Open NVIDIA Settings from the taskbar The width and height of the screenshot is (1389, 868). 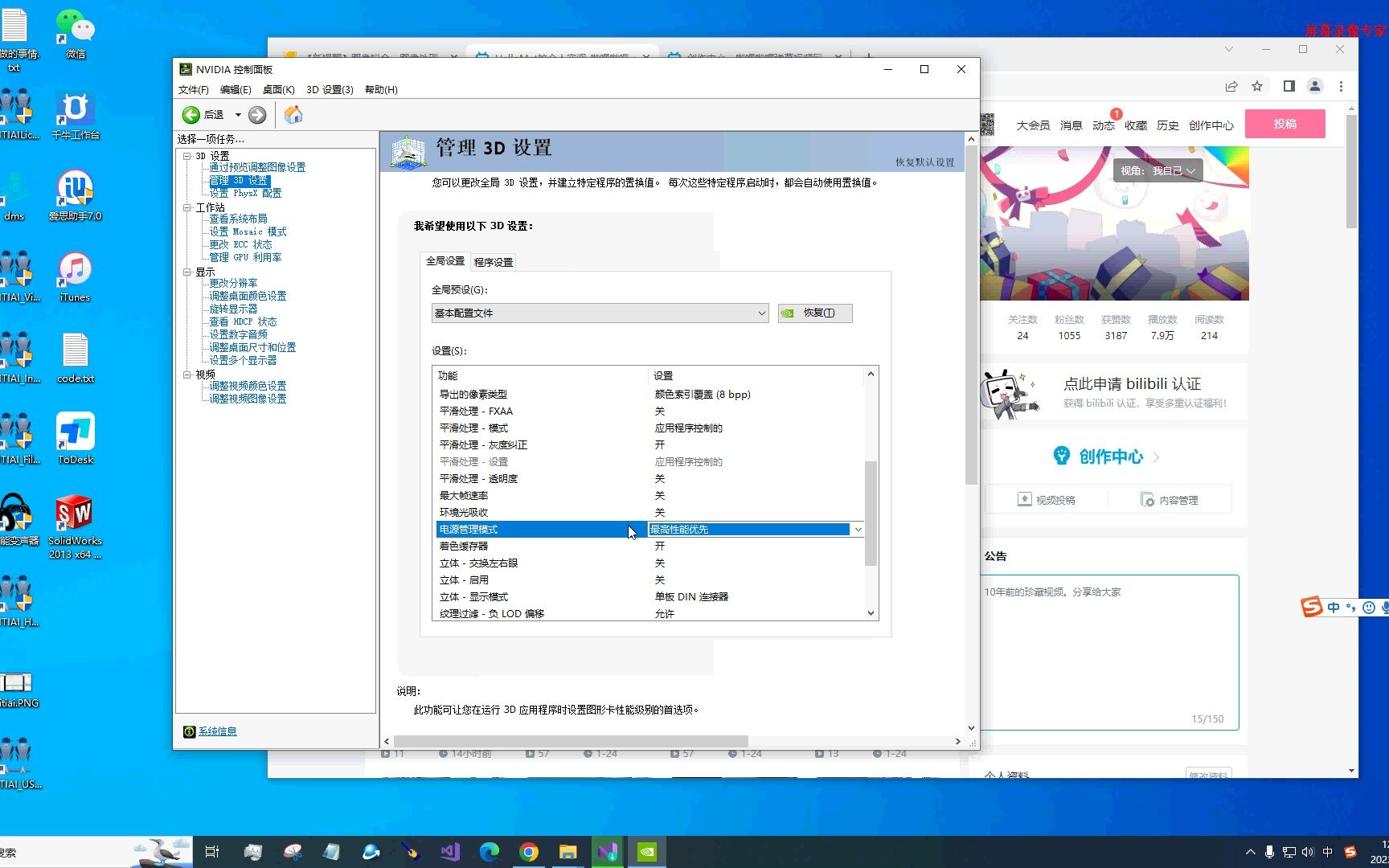(x=647, y=851)
